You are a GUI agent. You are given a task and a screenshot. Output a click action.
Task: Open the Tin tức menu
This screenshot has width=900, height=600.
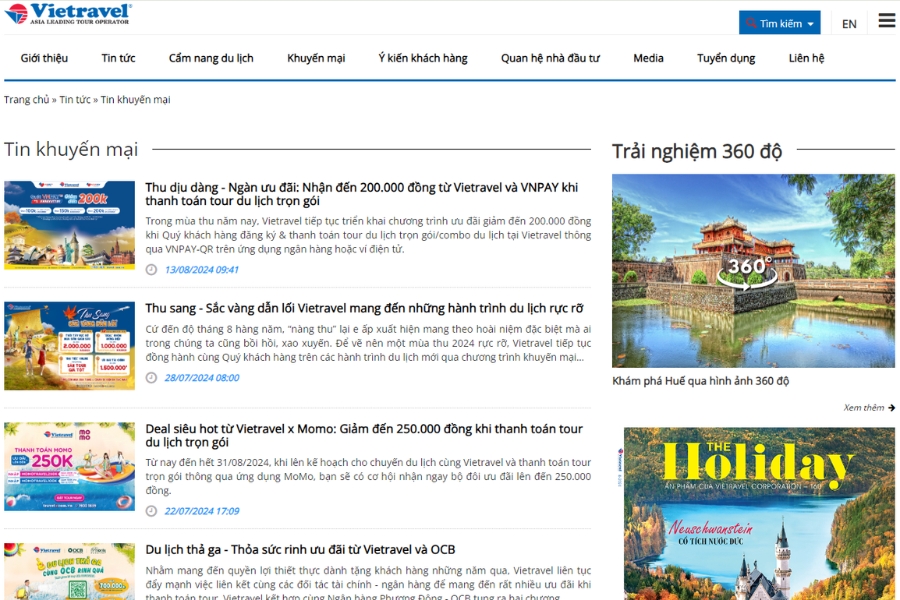coord(118,58)
